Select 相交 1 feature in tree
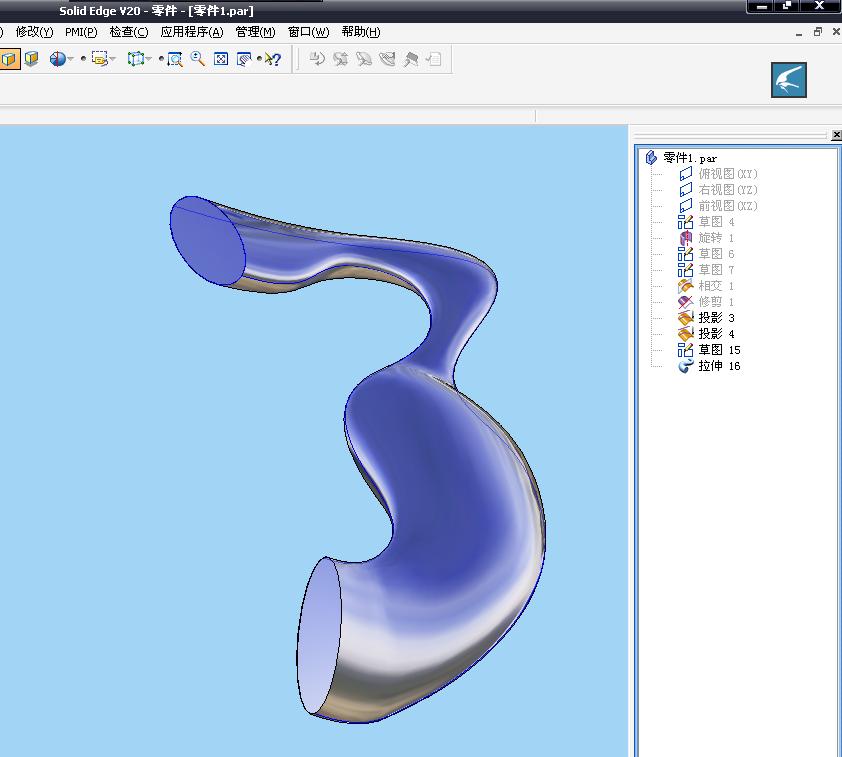The image size is (842, 757). tap(716, 286)
